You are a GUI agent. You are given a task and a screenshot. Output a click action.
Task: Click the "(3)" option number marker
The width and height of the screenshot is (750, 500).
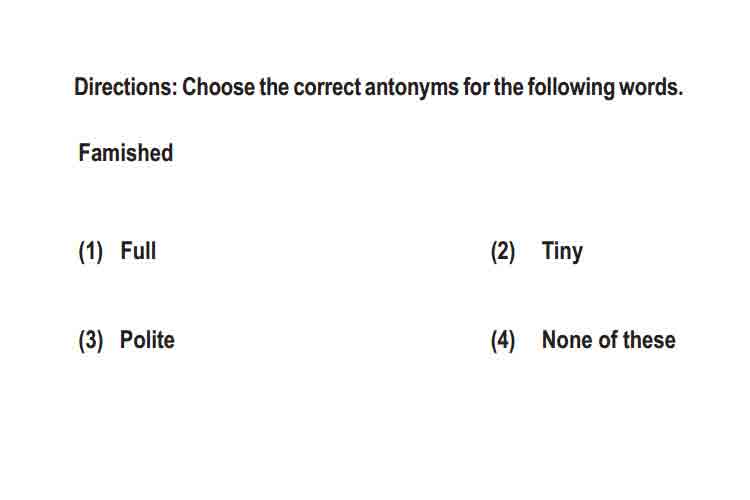pyautogui.click(x=90, y=341)
